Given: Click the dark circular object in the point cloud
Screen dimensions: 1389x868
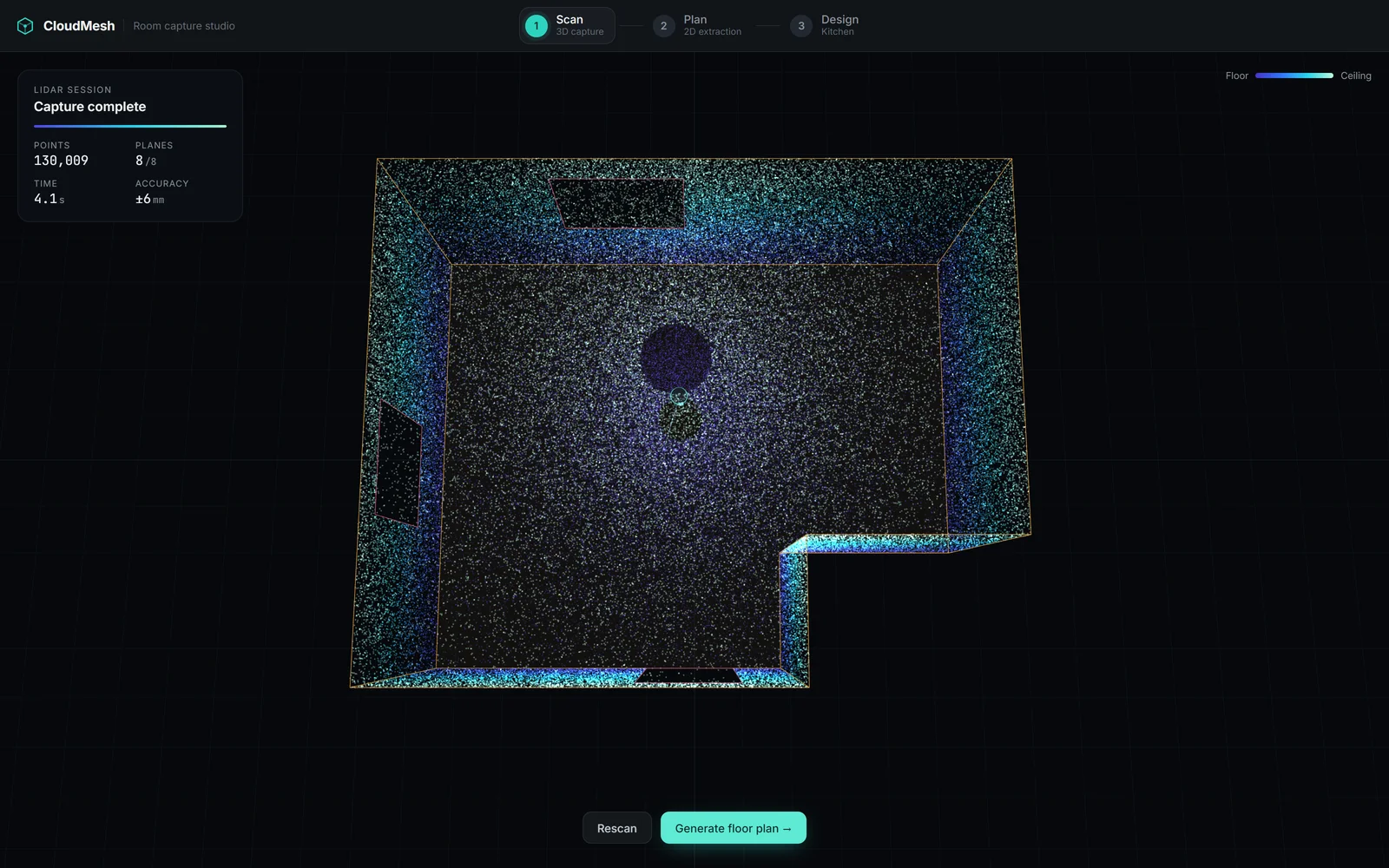Looking at the screenshot, I should [676, 357].
